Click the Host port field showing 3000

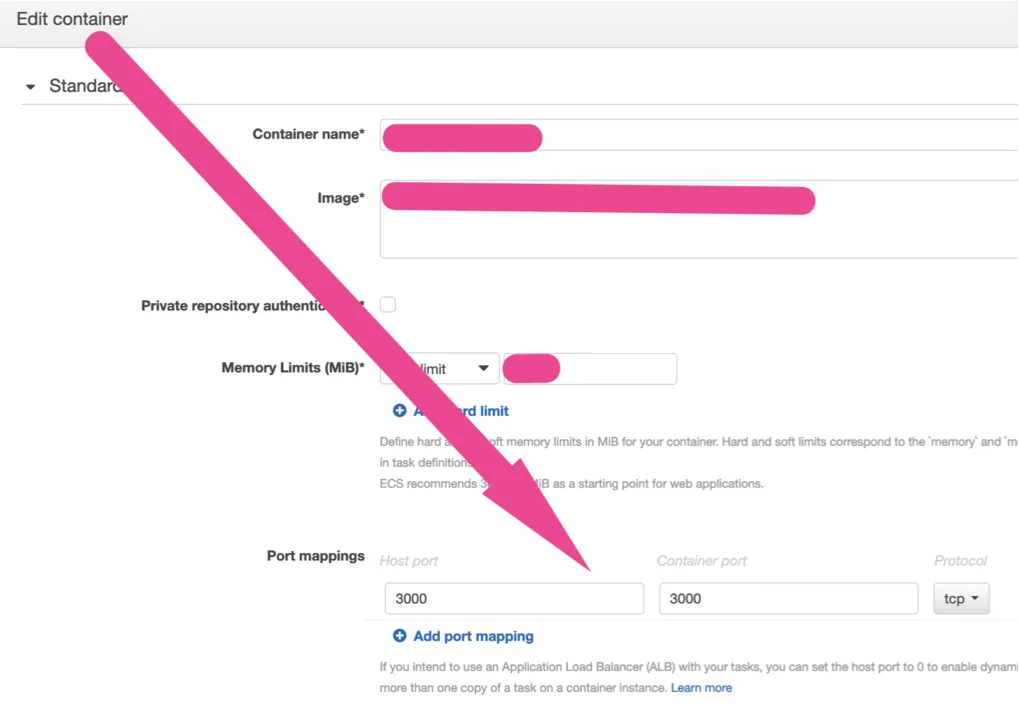(514, 599)
